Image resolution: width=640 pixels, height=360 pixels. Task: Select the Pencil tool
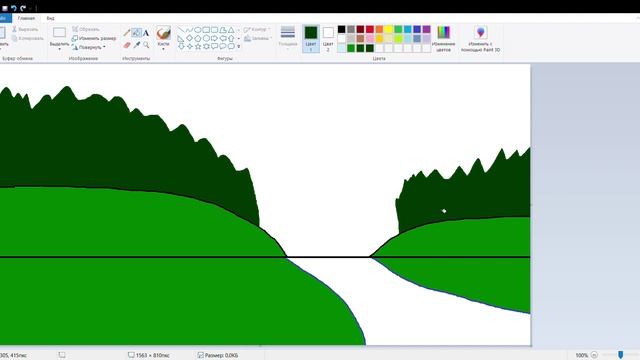click(127, 32)
